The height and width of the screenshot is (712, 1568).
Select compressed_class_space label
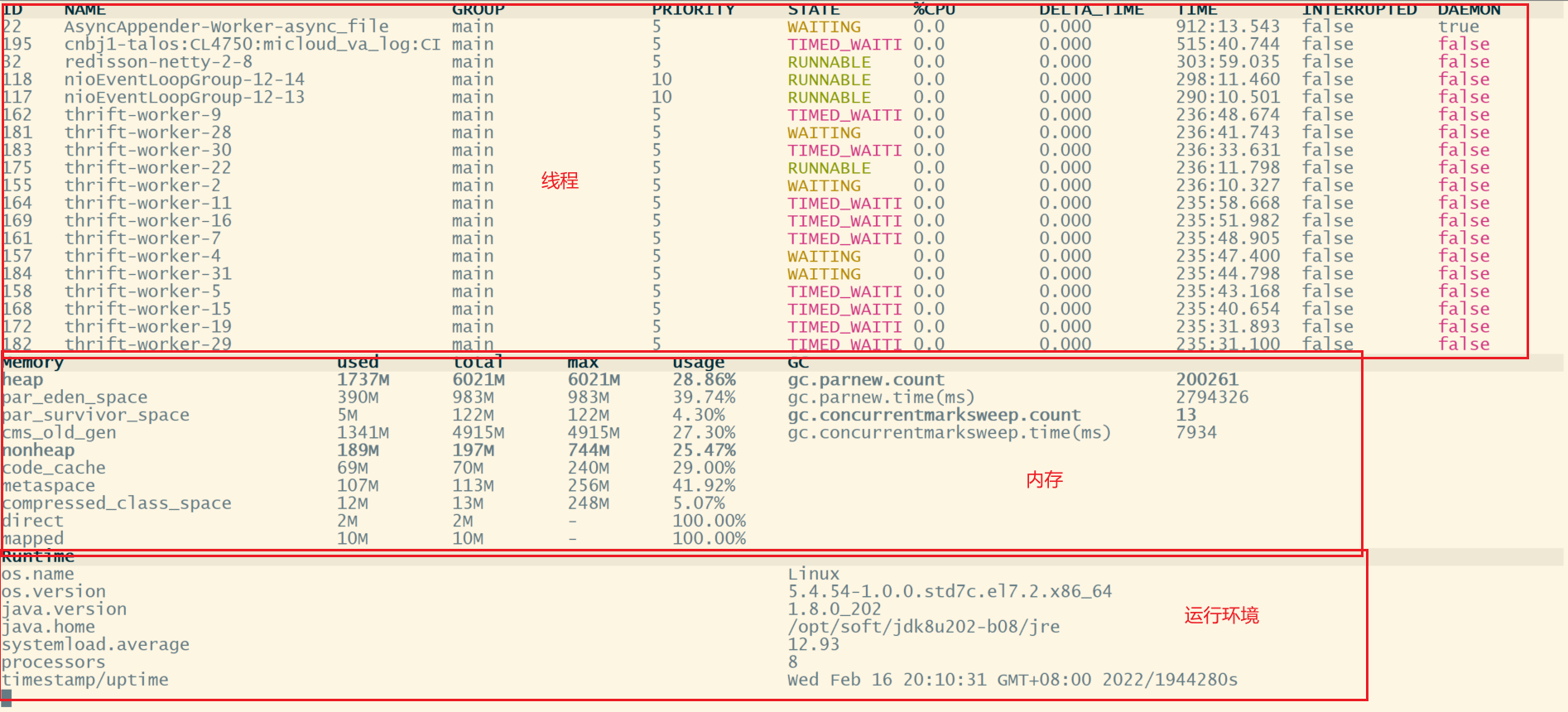(117, 503)
